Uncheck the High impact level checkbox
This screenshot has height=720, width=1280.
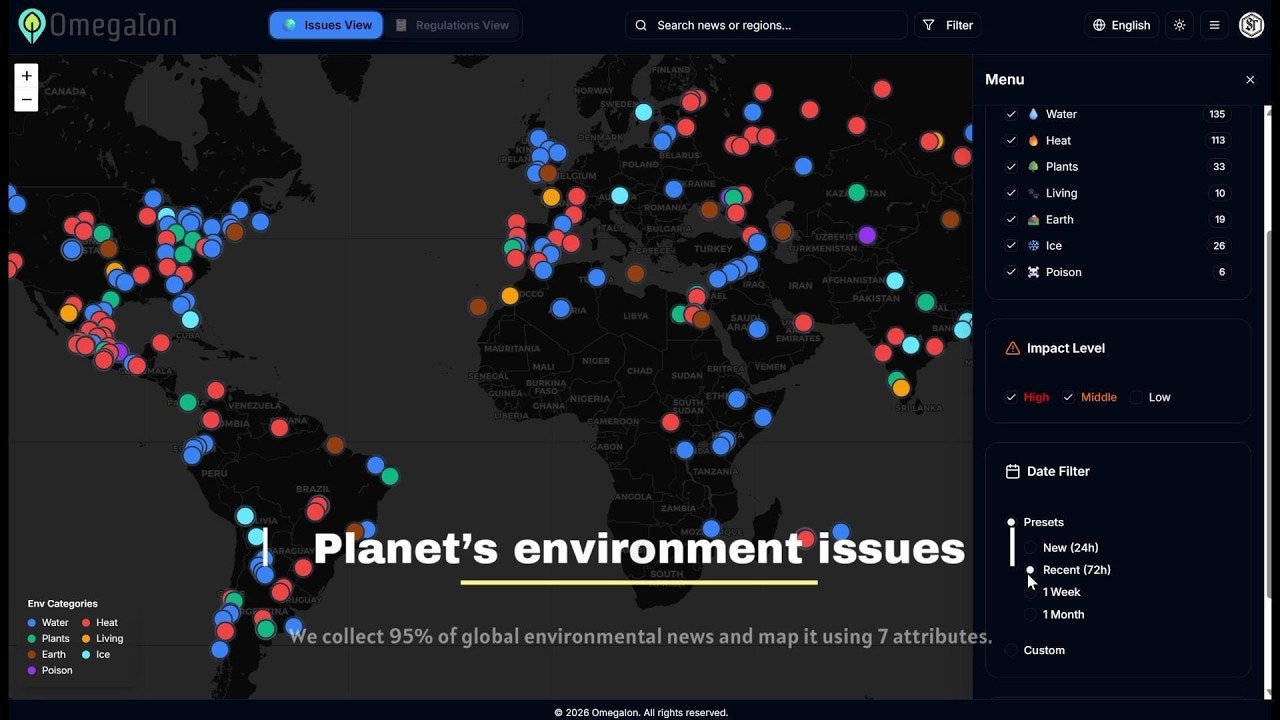(1011, 397)
